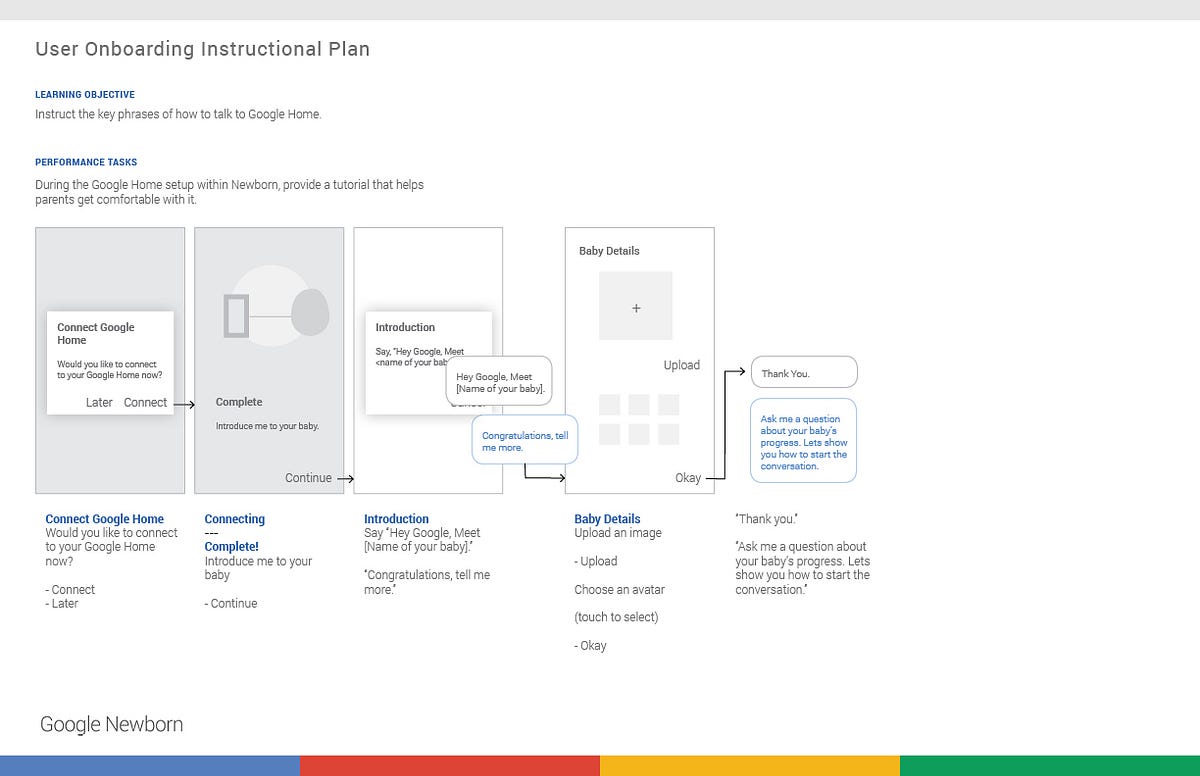Click the Google Home egg-shaped device icon

coord(312,311)
